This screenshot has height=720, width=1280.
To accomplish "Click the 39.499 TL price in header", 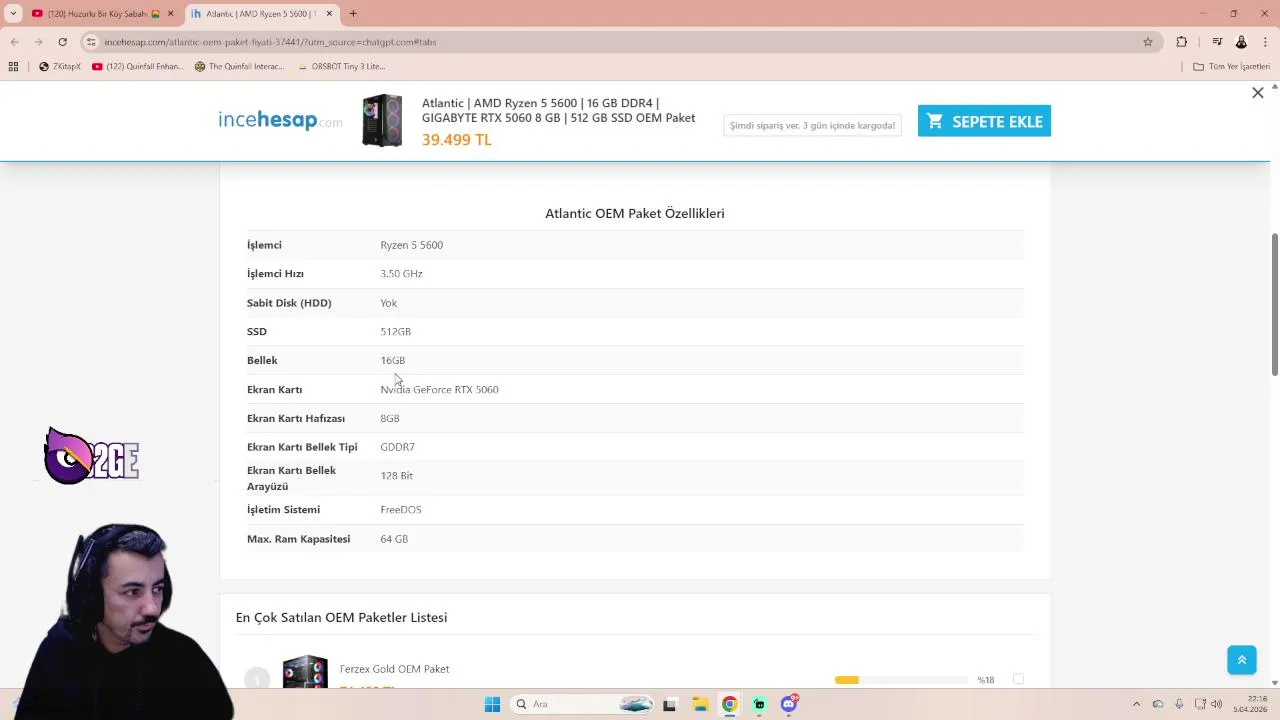I will coord(457,140).
